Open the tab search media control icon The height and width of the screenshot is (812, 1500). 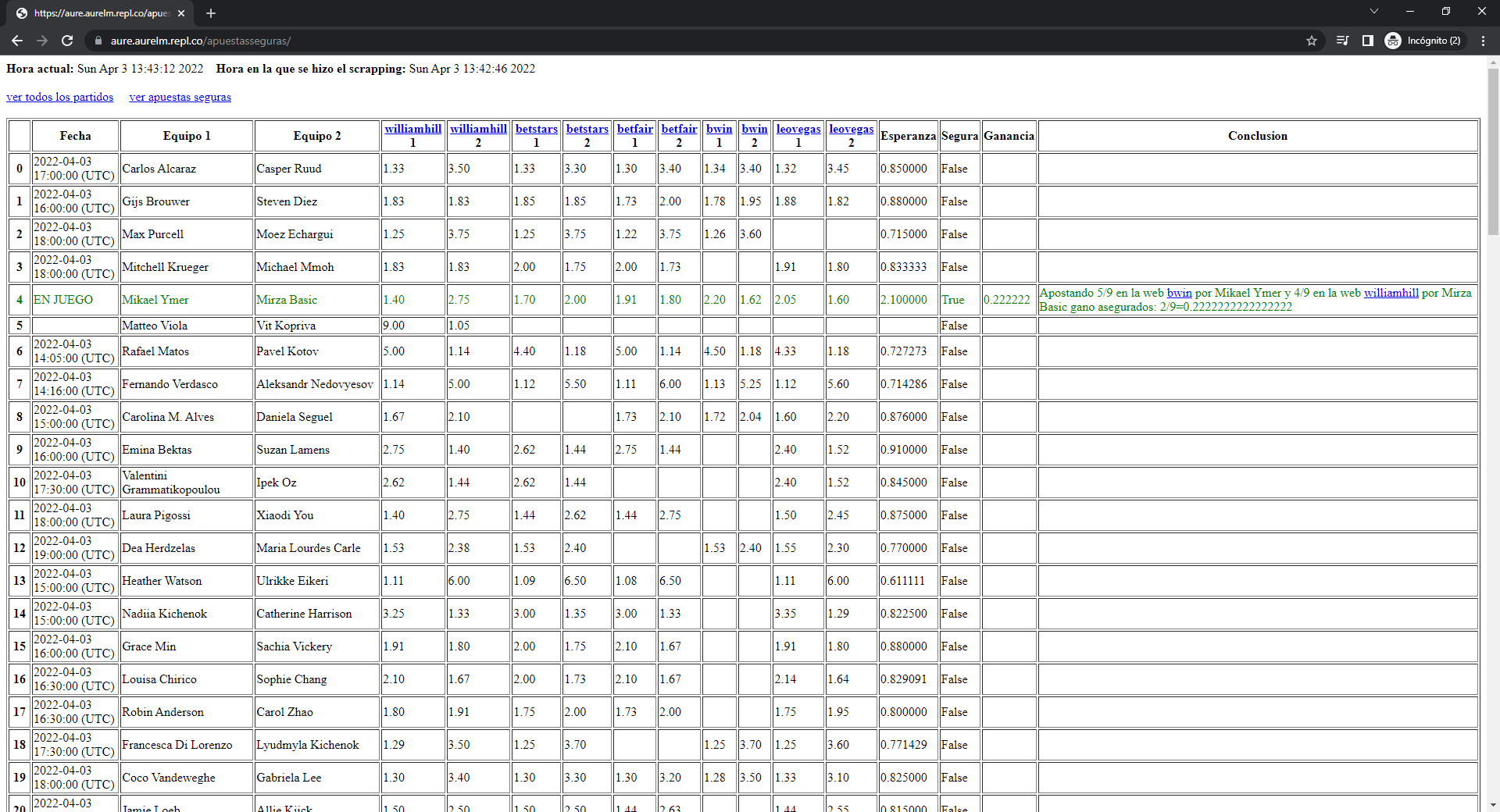1343,41
